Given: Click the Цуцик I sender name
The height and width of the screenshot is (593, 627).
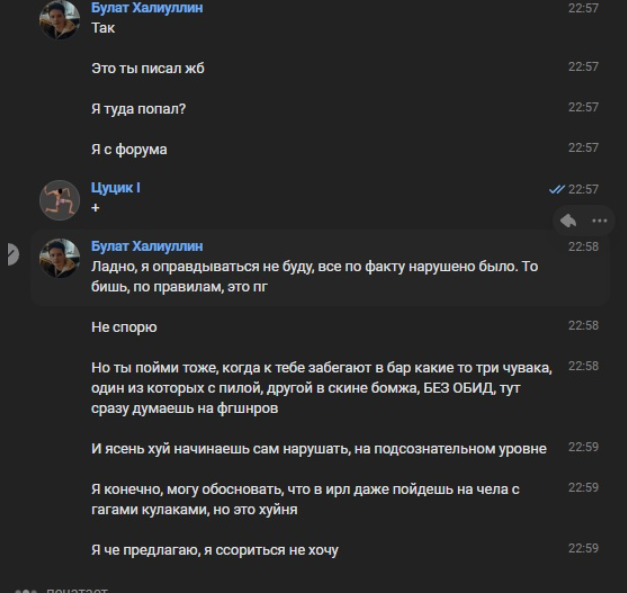Looking at the screenshot, I should tap(115, 188).
